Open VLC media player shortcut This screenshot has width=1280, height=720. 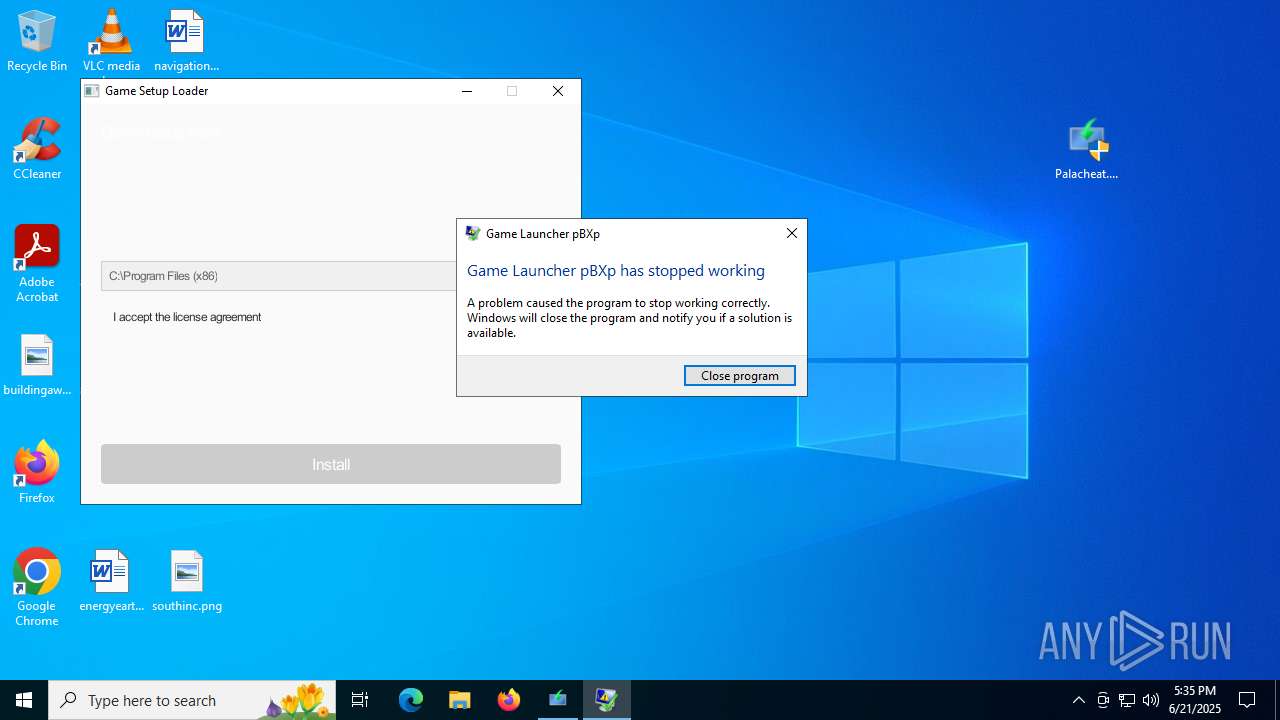111,41
